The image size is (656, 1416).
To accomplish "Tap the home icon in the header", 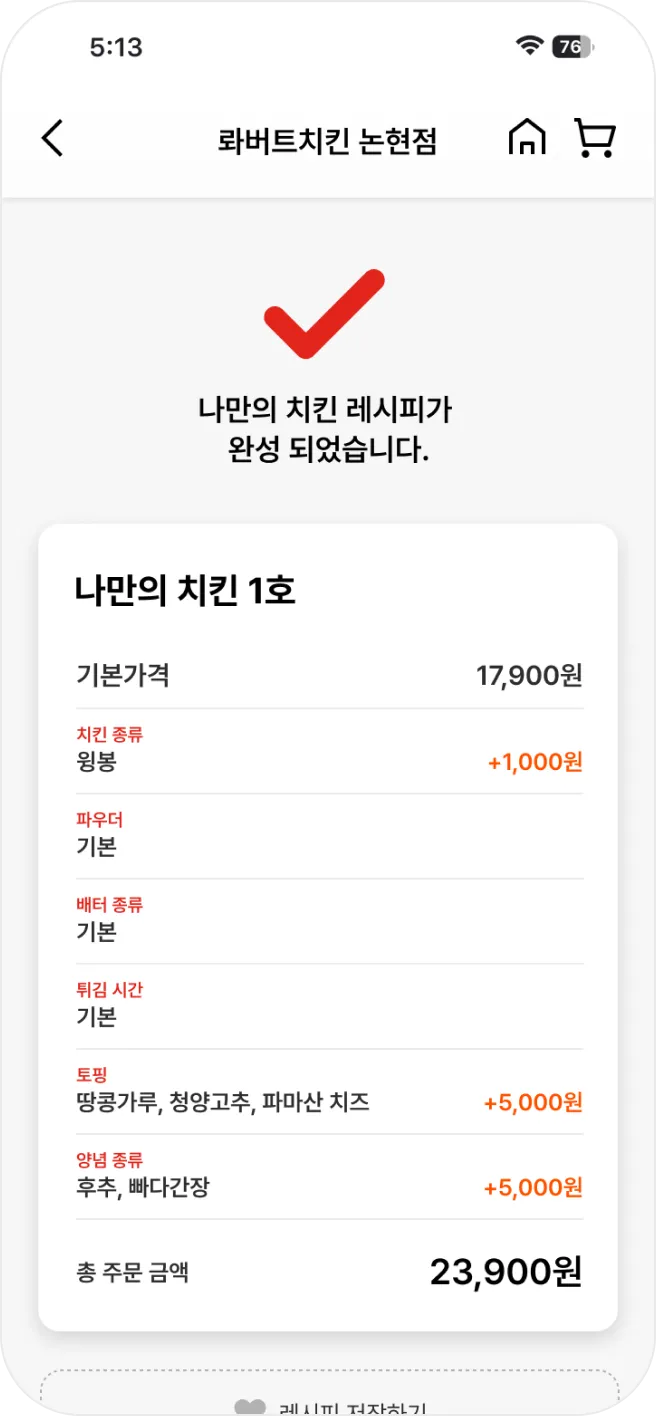I will 527,138.
